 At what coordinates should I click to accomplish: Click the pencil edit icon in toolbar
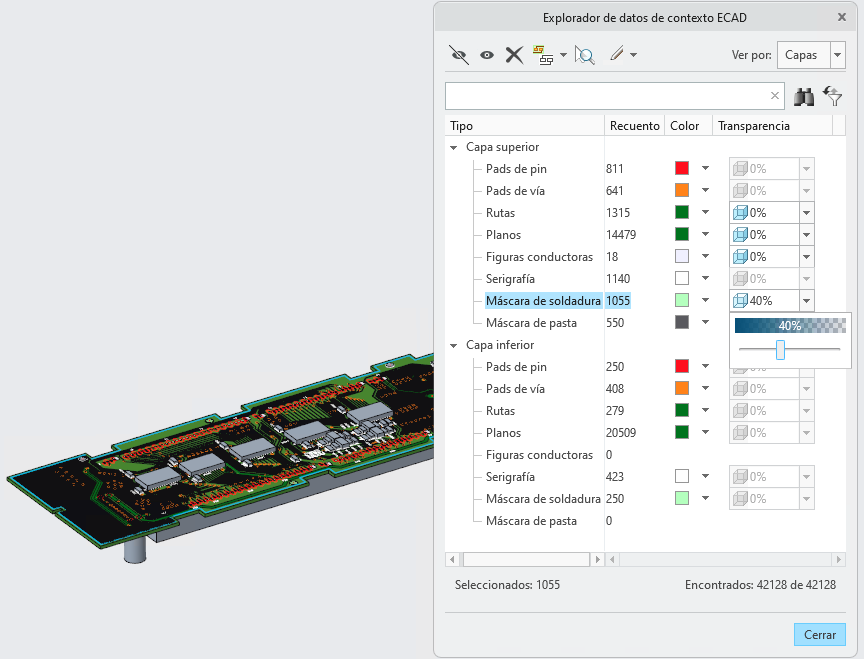(x=617, y=54)
